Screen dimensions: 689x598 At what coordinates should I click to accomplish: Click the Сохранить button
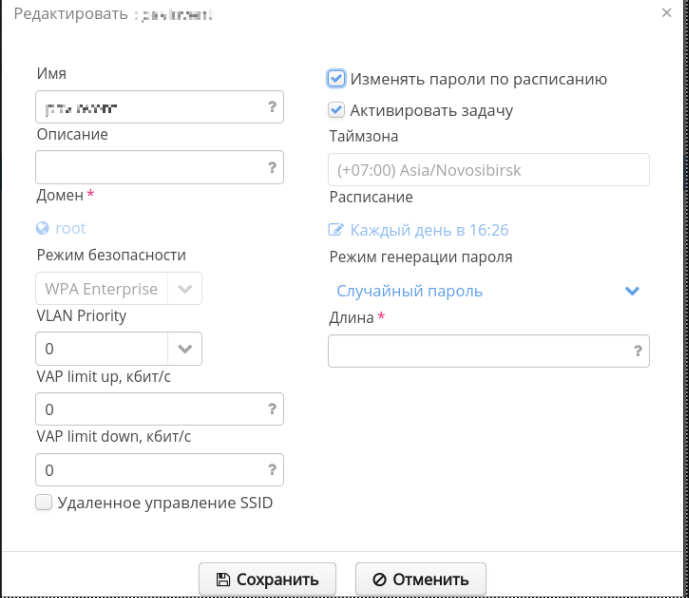click(x=269, y=579)
